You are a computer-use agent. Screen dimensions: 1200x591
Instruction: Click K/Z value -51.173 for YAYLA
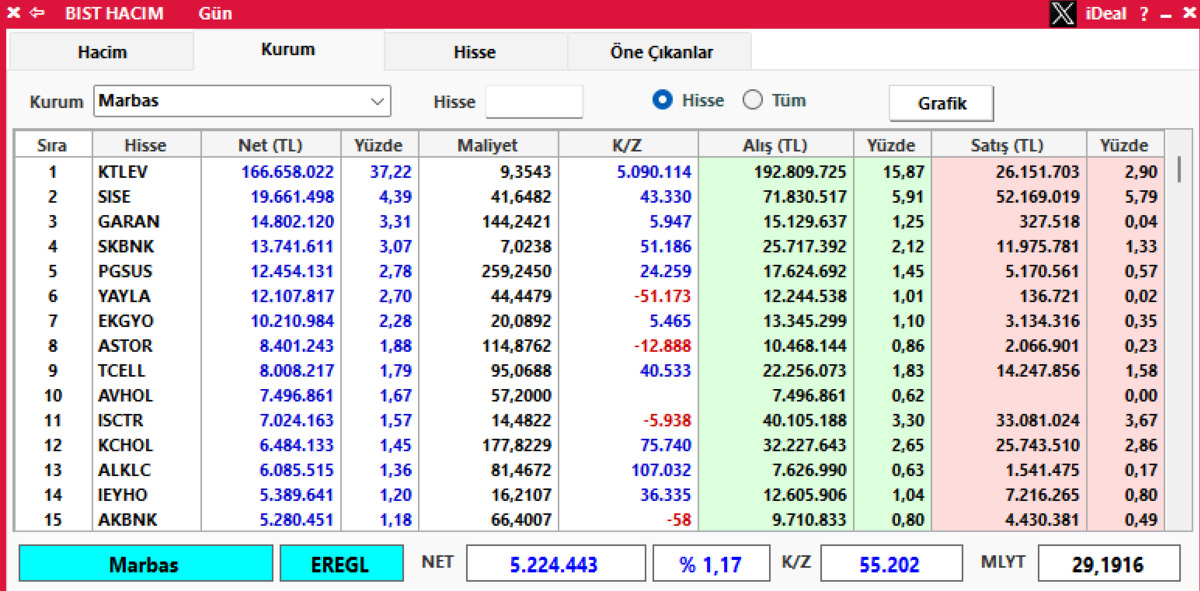click(661, 296)
